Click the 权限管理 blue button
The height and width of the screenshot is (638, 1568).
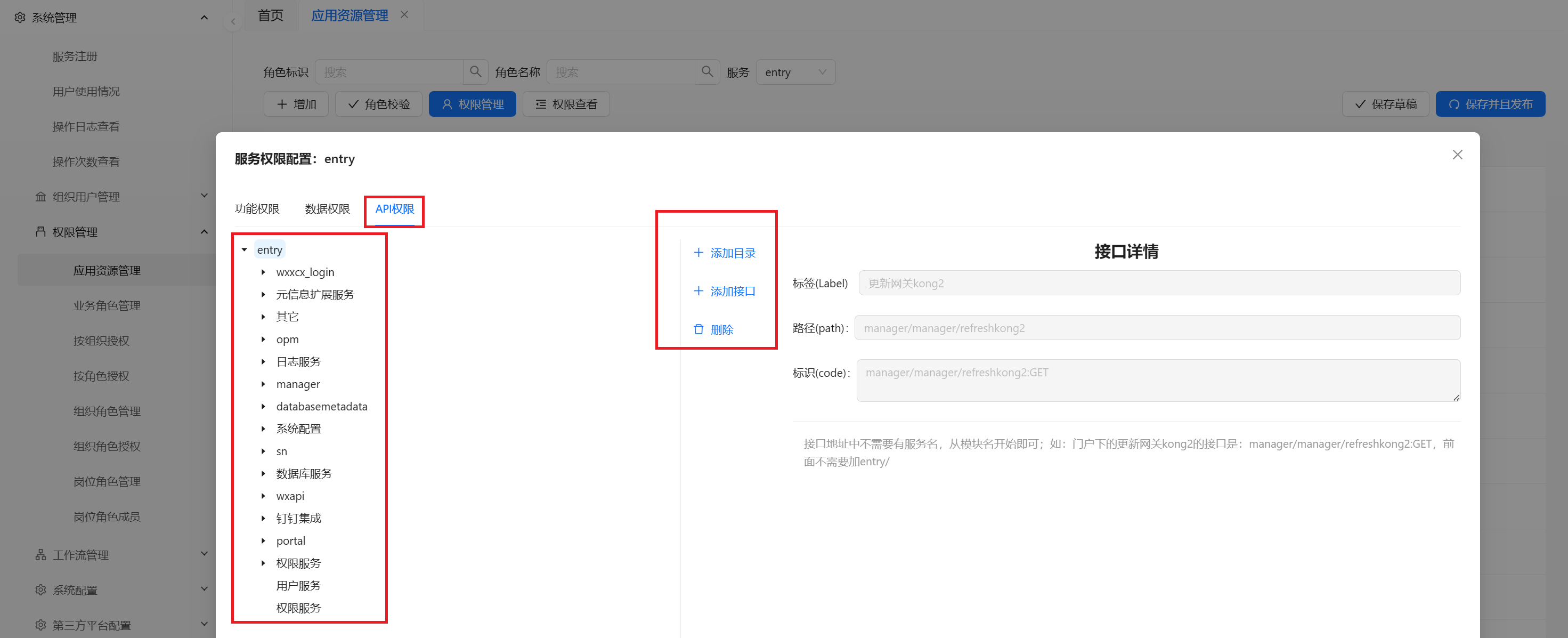[473, 104]
